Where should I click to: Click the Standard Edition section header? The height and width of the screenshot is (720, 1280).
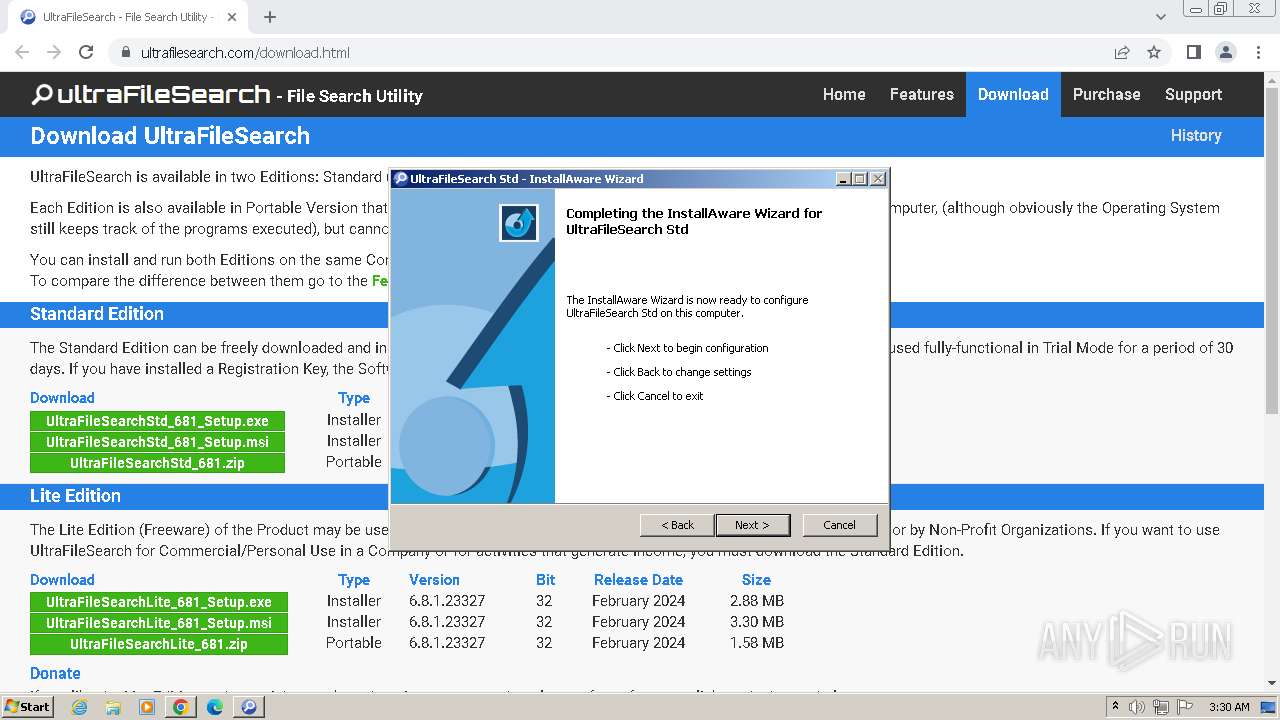[x=97, y=314]
